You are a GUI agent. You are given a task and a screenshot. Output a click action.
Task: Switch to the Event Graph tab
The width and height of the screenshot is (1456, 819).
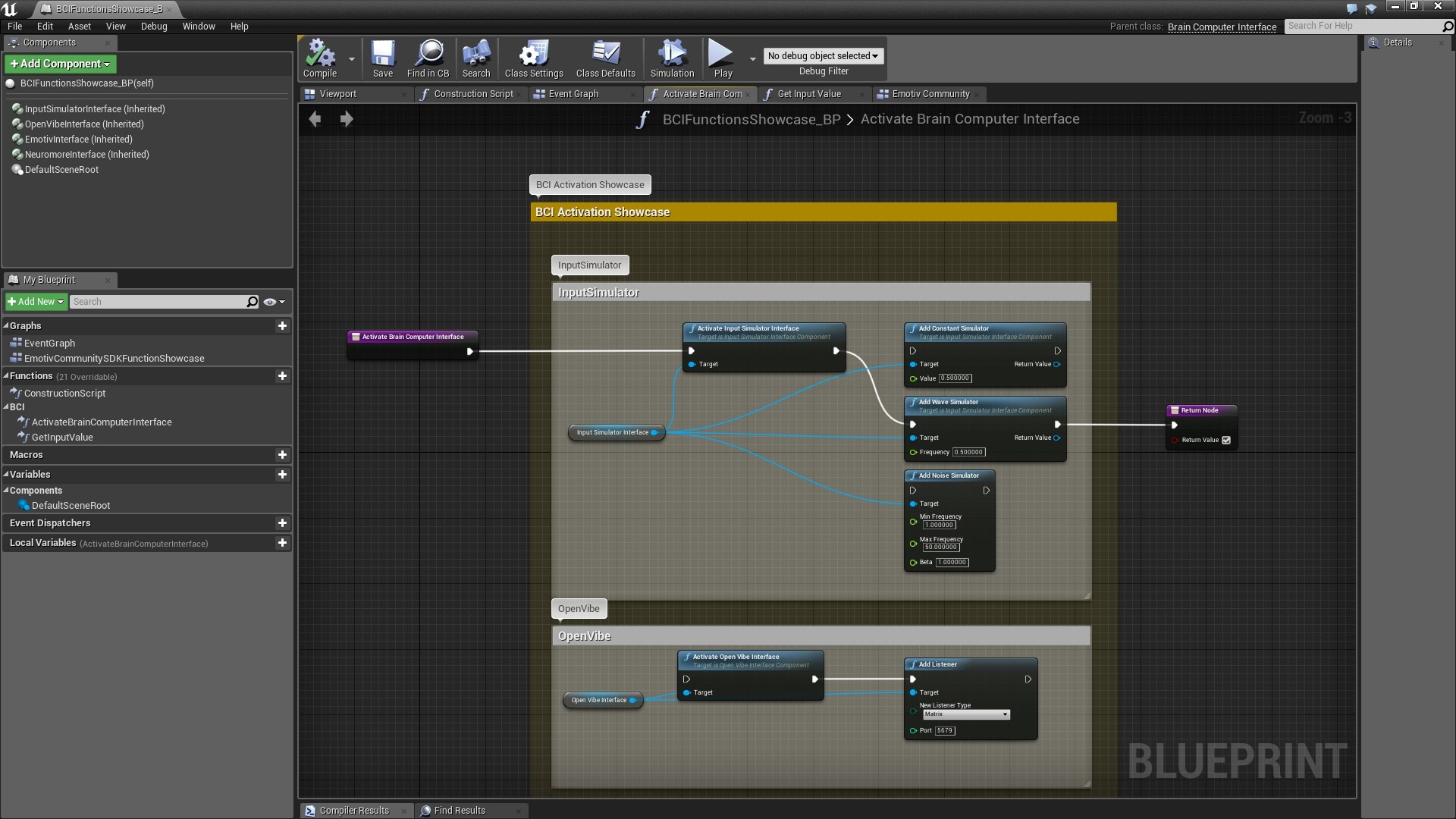pos(573,94)
